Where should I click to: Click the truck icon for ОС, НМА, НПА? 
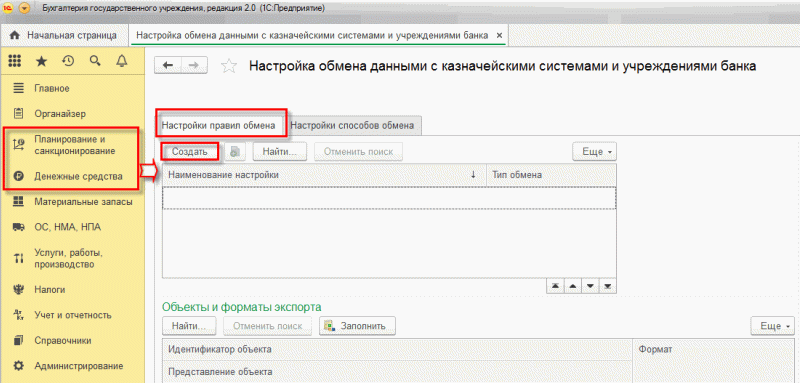[x=18, y=227]
